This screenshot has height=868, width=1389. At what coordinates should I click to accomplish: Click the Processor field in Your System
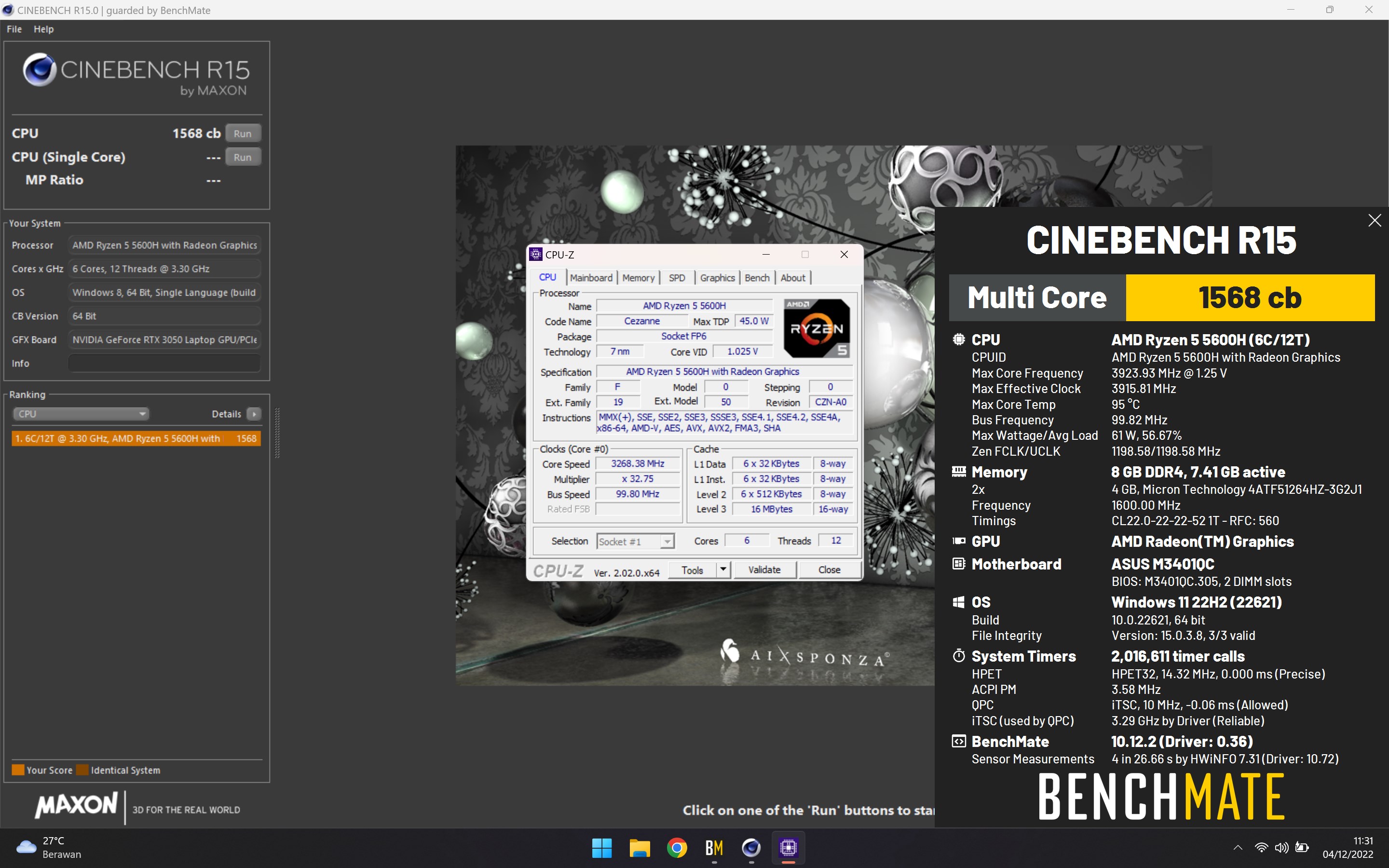pos(164,245)
